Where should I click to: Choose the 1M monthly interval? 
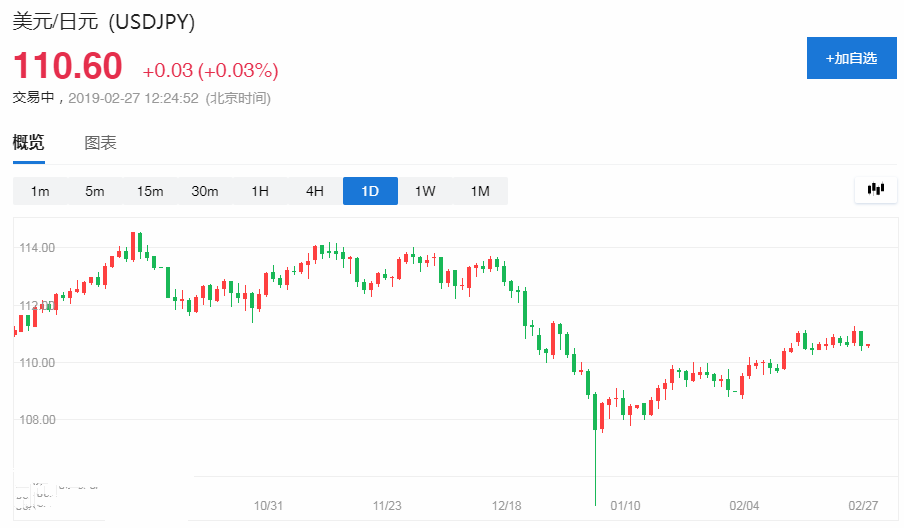480,191
